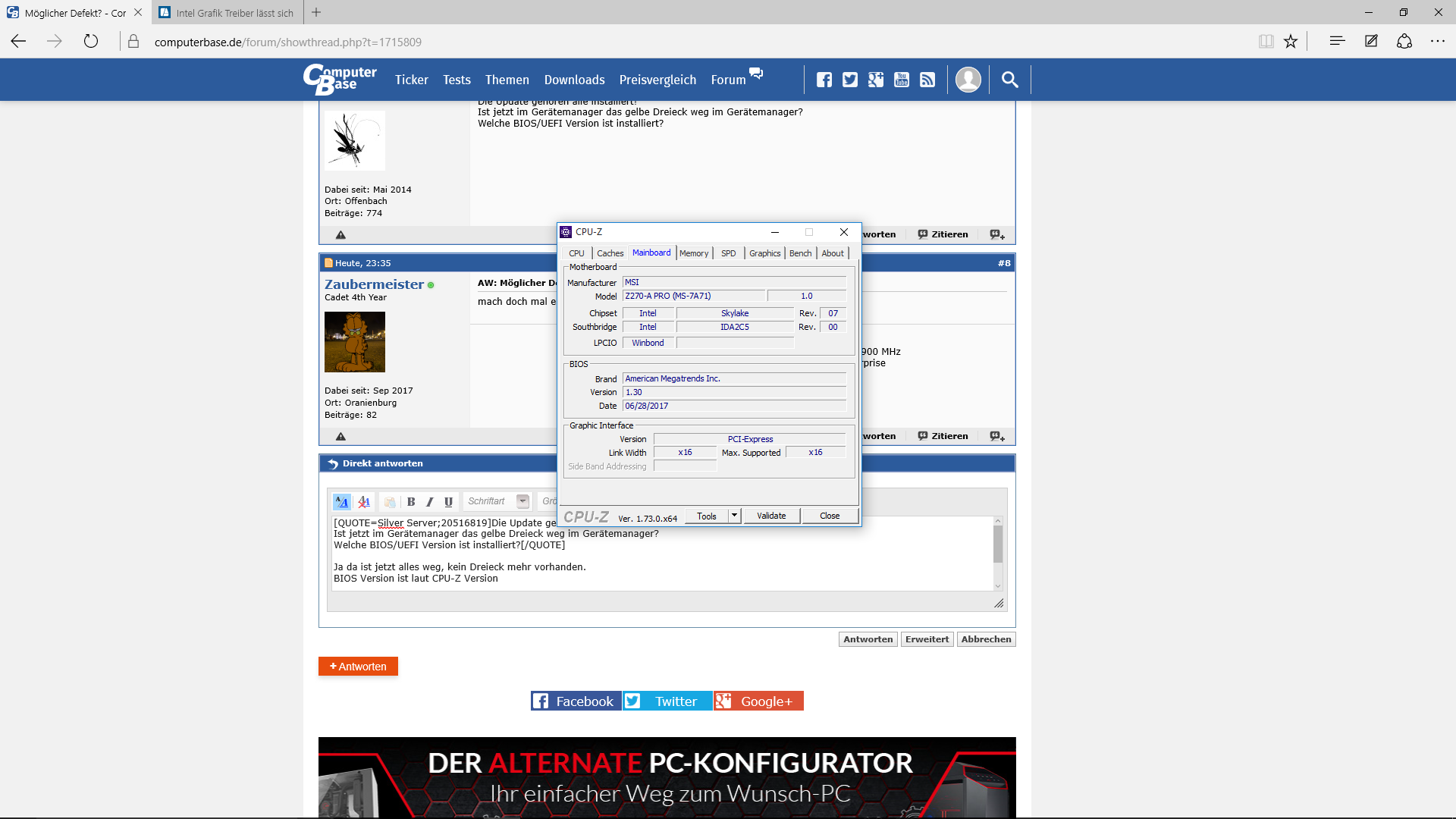Switch to CPU-Z Graphics tab
The width and height of the screenshot is (1456, 819).
click(x=764, y=253)
